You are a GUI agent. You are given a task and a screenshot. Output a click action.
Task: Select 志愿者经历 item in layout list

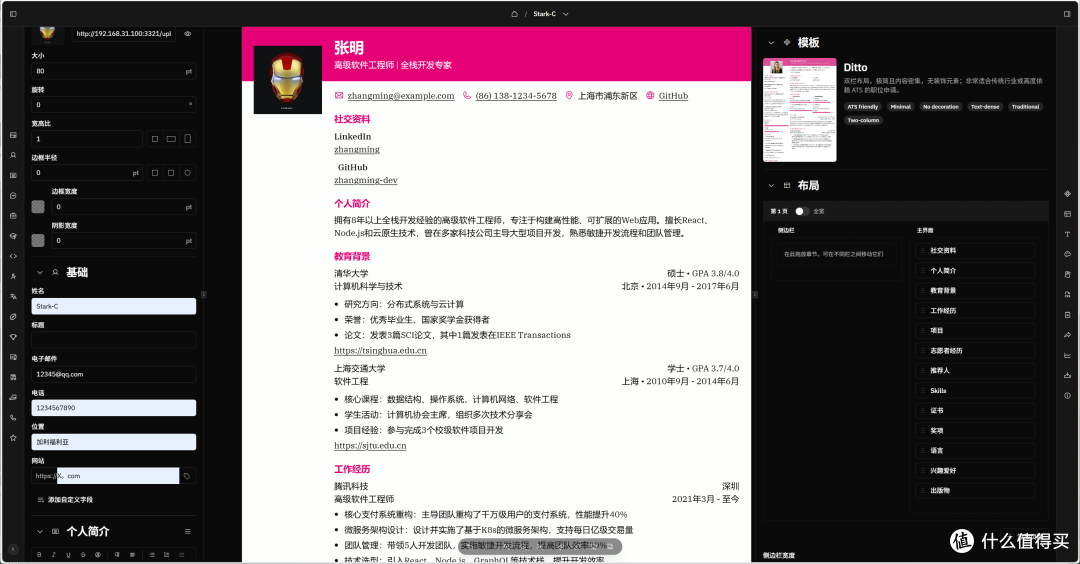pyautogui.click(x=975, y=351)
